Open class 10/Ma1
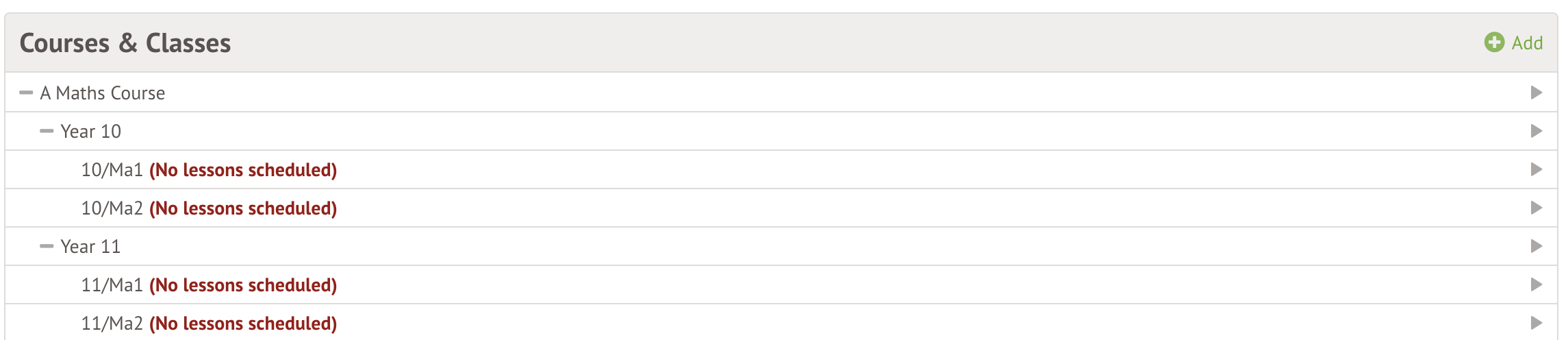 coord(112,170)
